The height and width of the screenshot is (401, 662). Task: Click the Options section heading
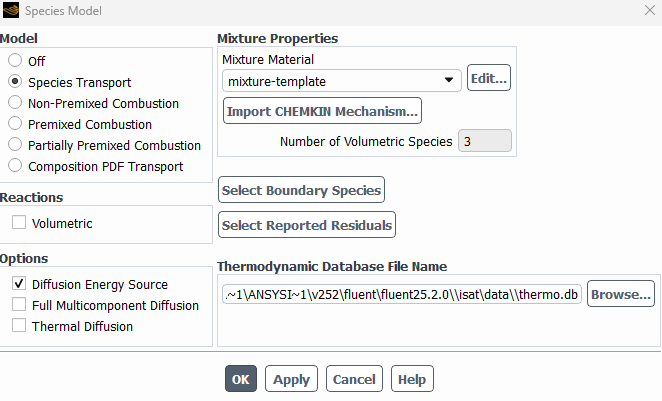24,258
